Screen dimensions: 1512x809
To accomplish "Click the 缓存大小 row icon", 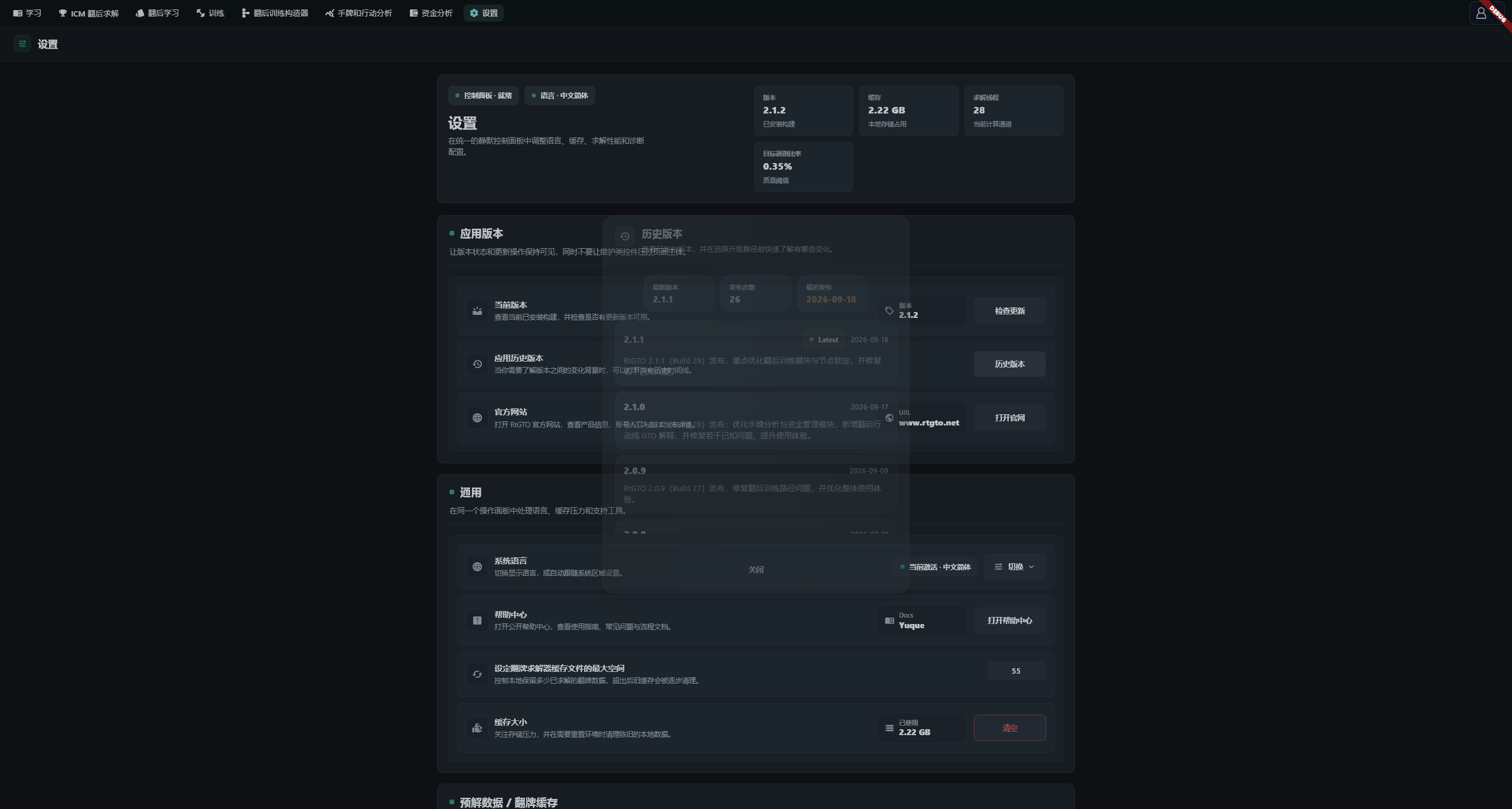I will tap(477, 728).
